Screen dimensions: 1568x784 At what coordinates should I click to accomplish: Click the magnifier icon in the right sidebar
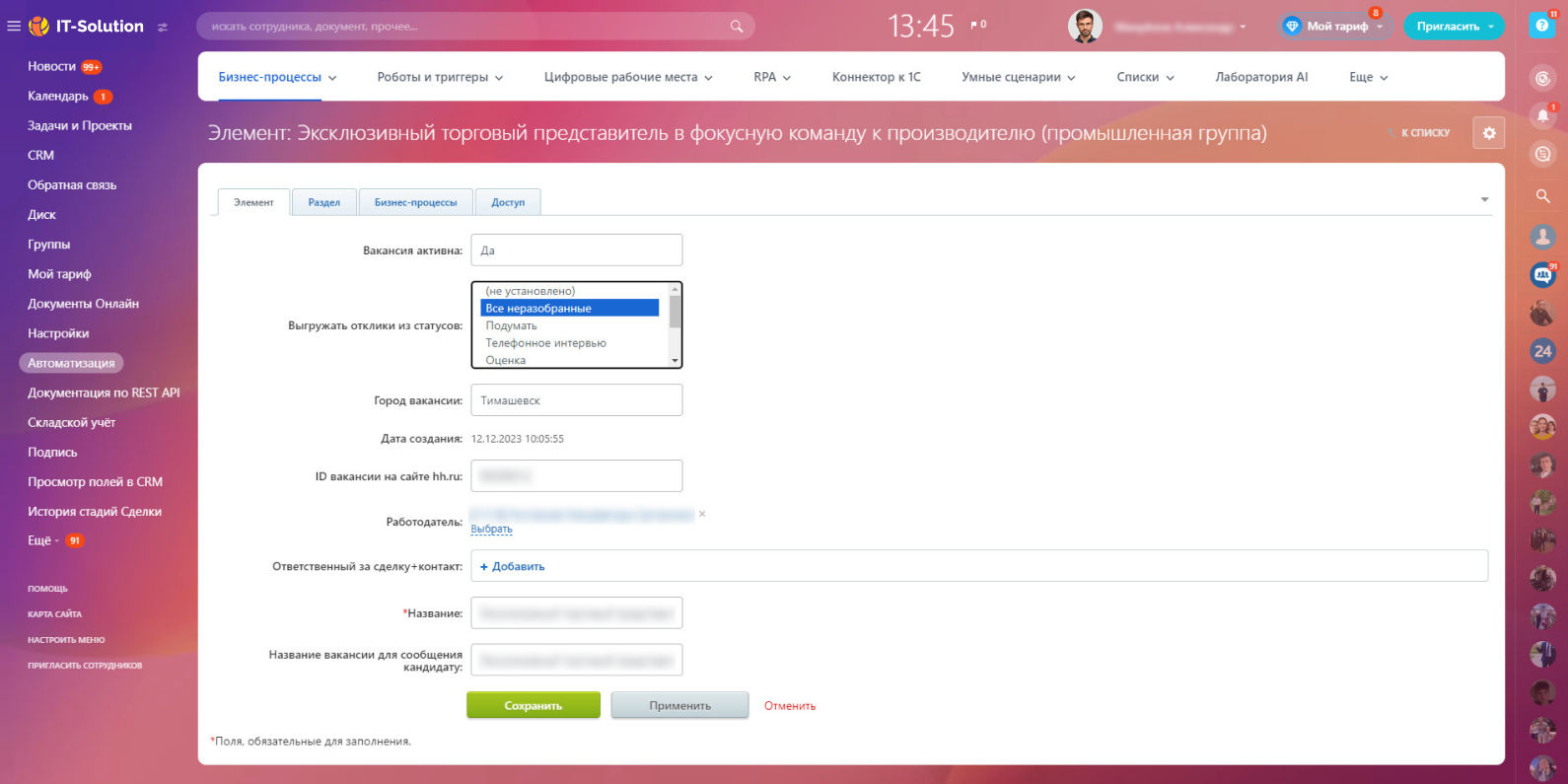(1543, 196)
